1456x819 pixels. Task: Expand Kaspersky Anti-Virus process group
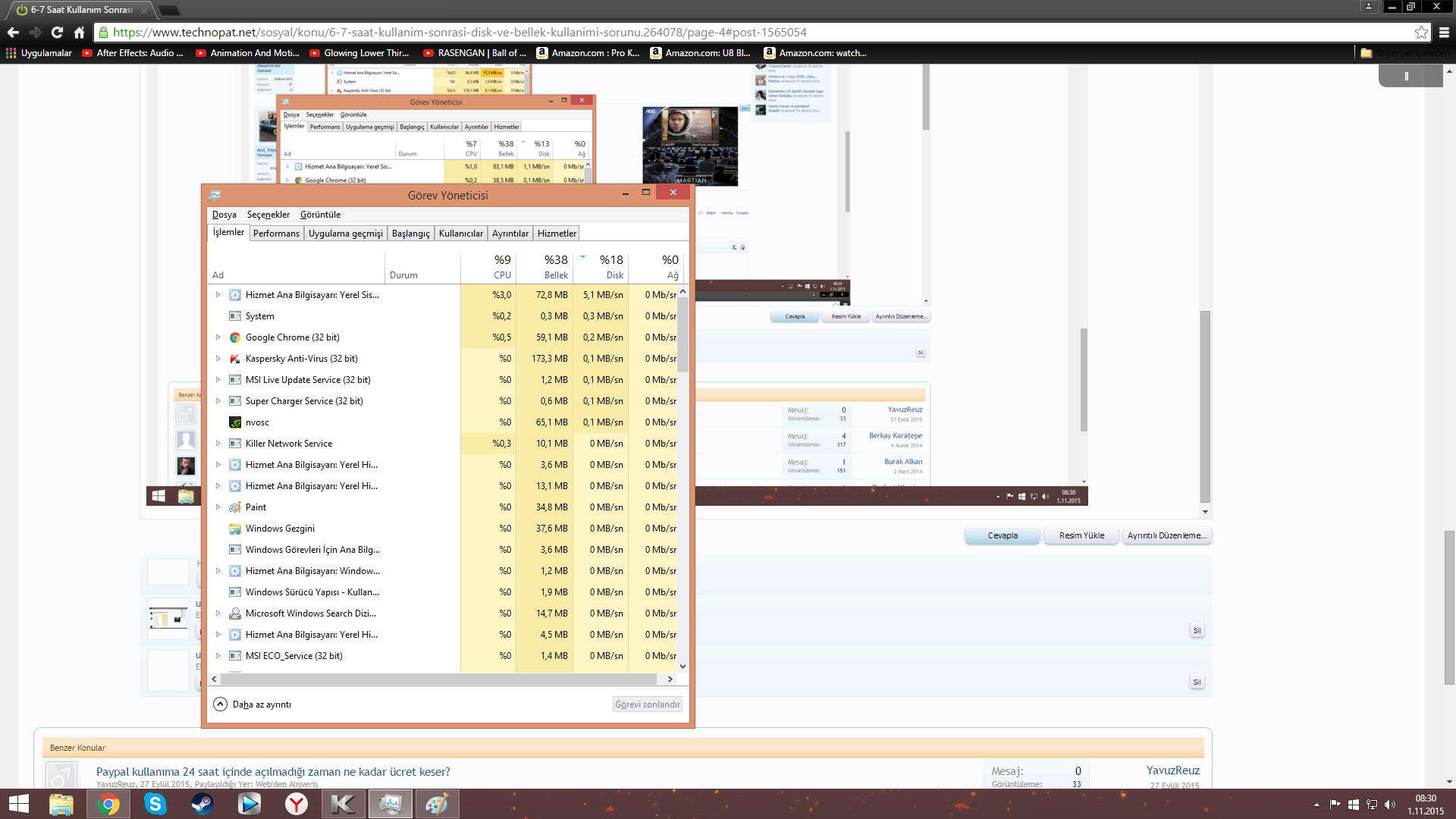pos(218,359)
